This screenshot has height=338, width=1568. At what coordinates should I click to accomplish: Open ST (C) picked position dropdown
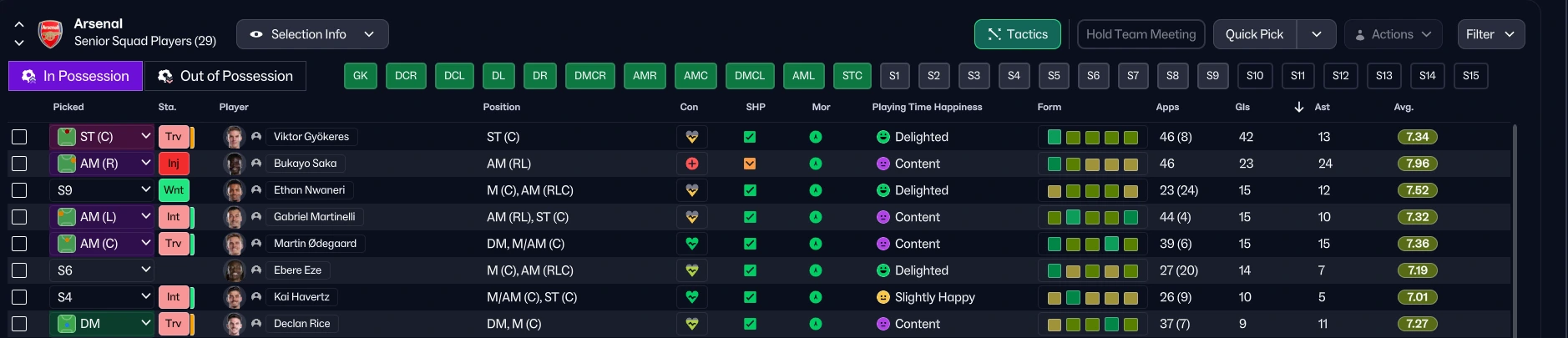point(101,137)
